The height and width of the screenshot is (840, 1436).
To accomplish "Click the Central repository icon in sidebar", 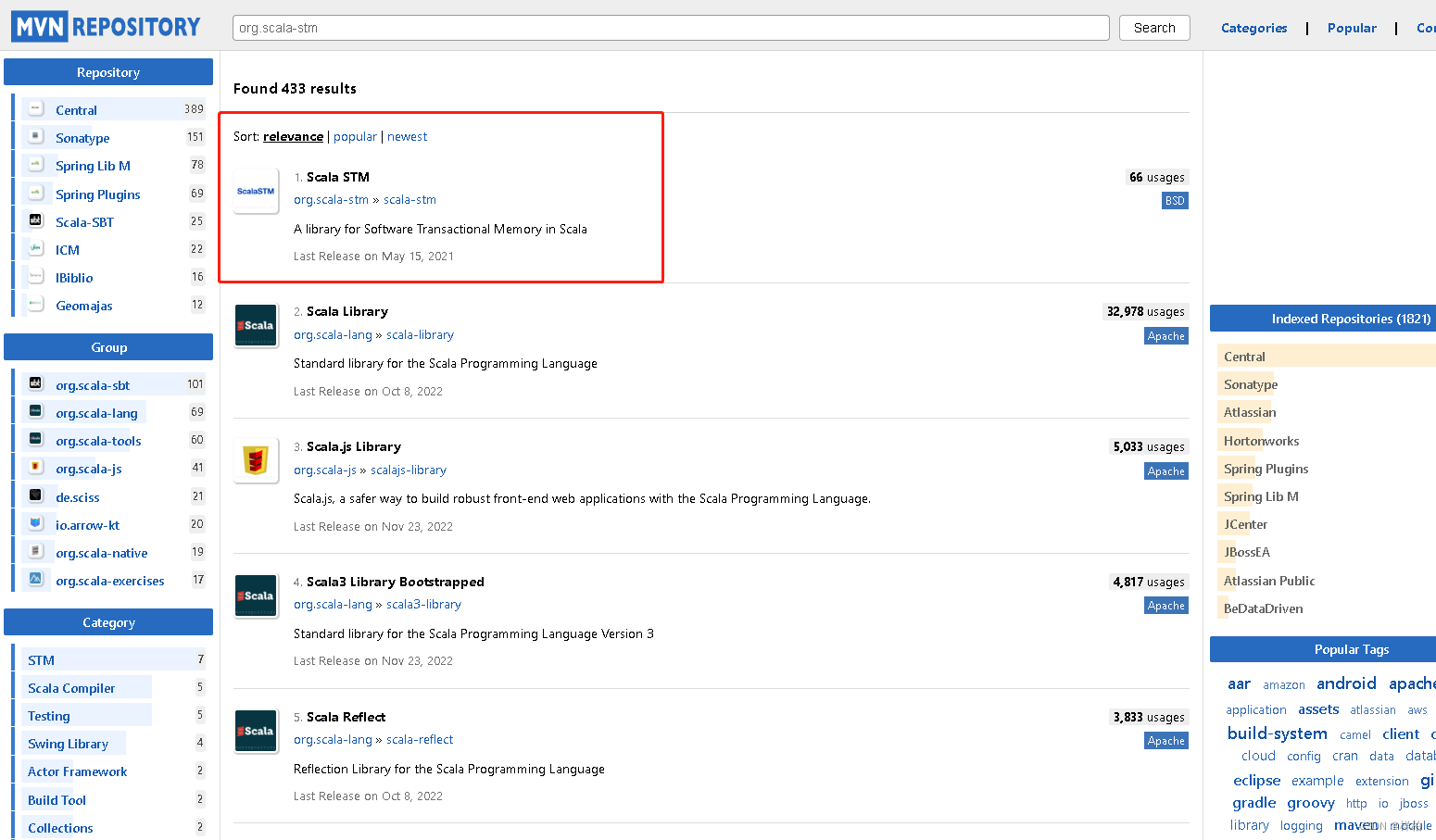I will click(x=35, y=109).
